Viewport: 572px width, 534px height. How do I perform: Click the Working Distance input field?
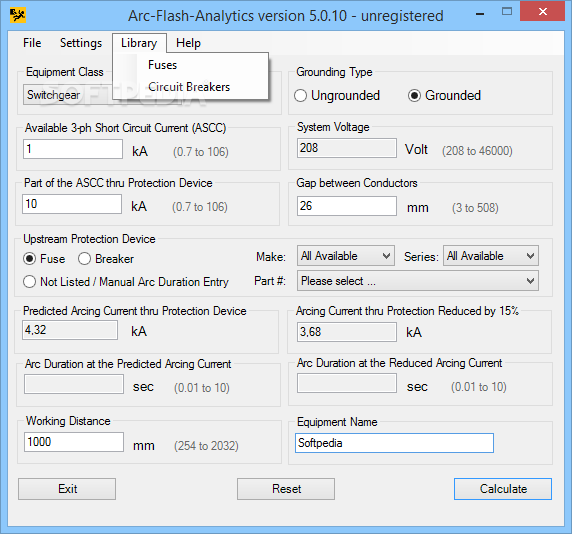point(74,442)
